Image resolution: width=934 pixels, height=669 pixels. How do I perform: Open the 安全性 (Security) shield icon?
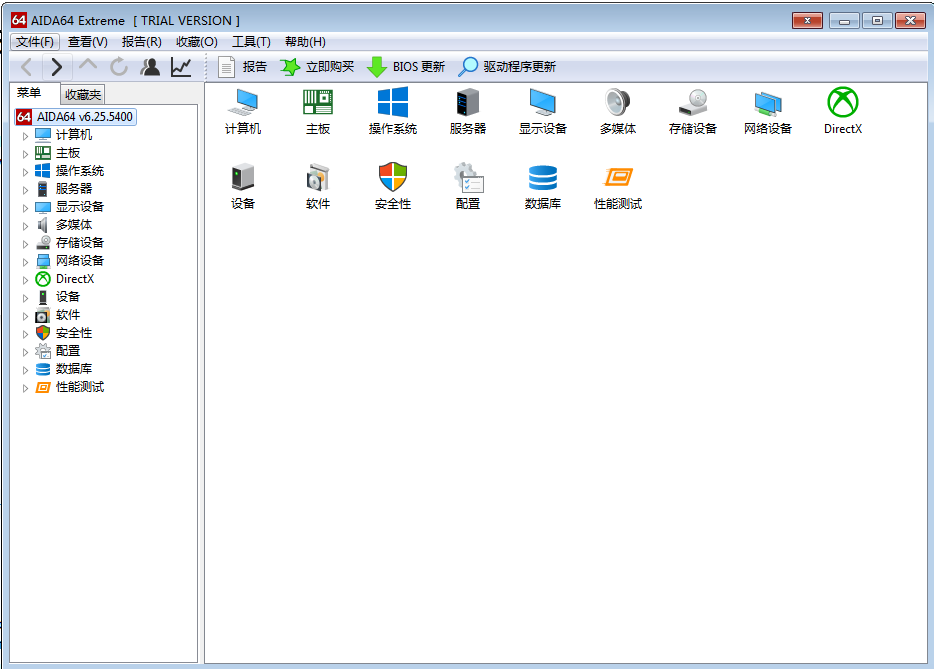point(392,185)
